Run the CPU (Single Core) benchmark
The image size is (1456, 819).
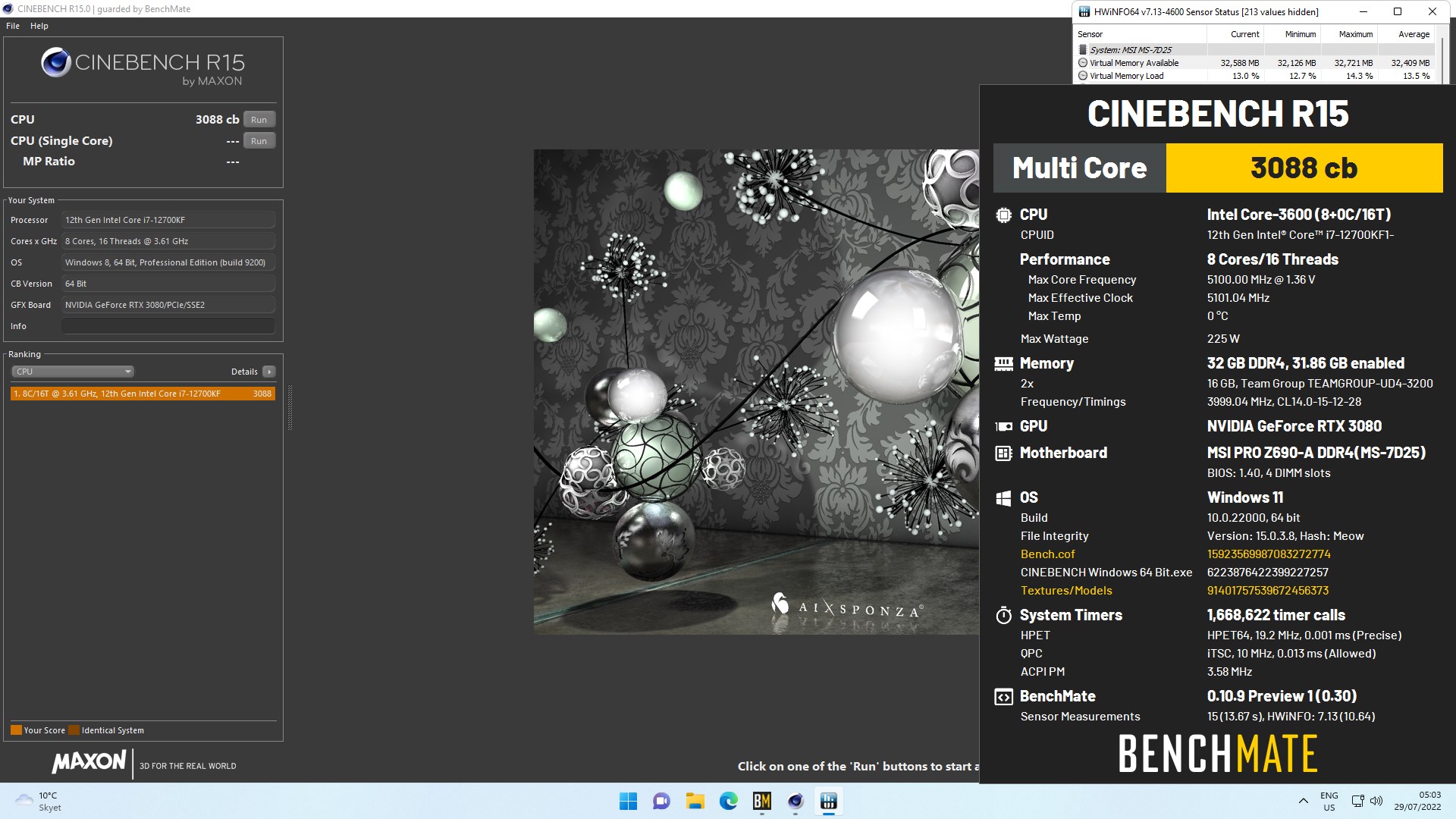point(259,141)
